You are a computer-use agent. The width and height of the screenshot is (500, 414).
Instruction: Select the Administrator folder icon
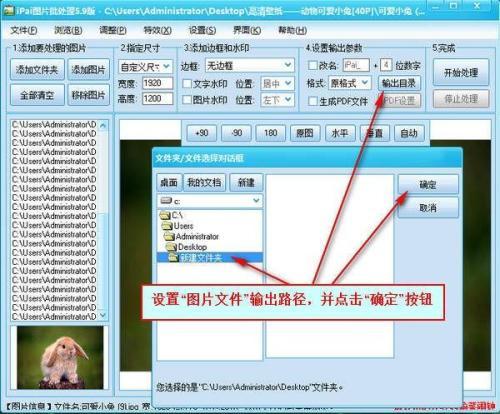169,237
